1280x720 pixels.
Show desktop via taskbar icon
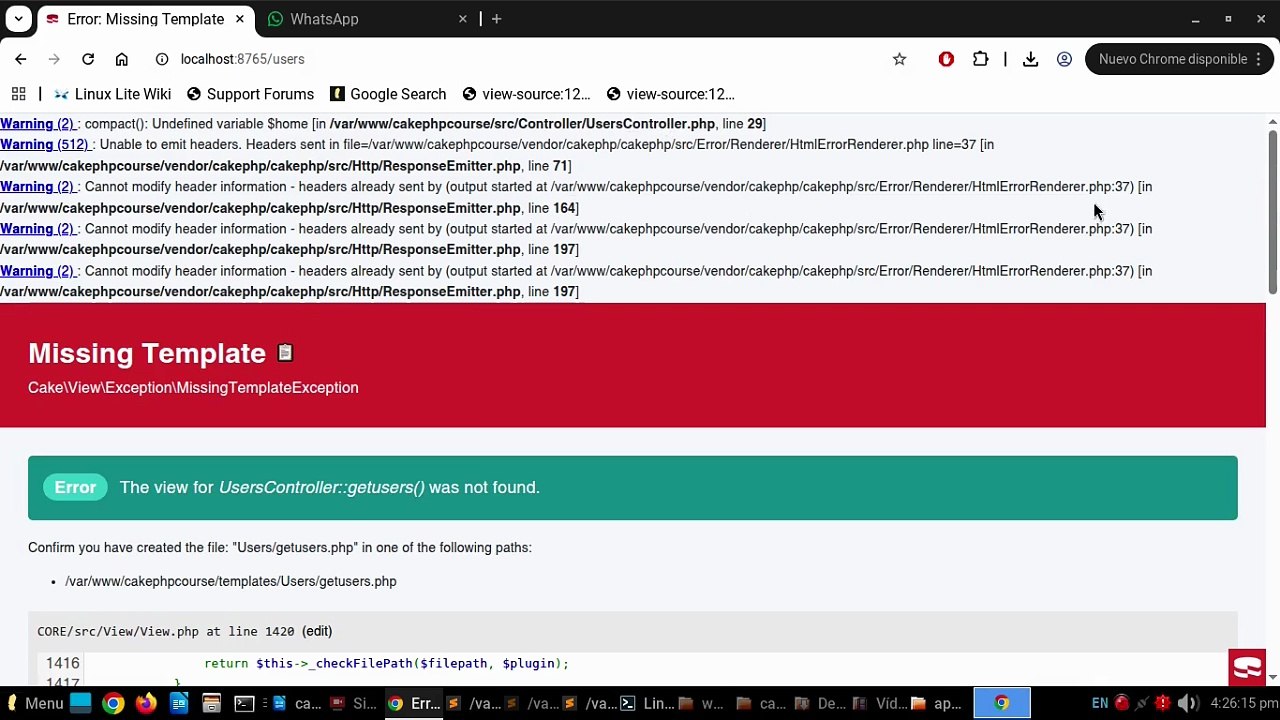coord(80,703)
